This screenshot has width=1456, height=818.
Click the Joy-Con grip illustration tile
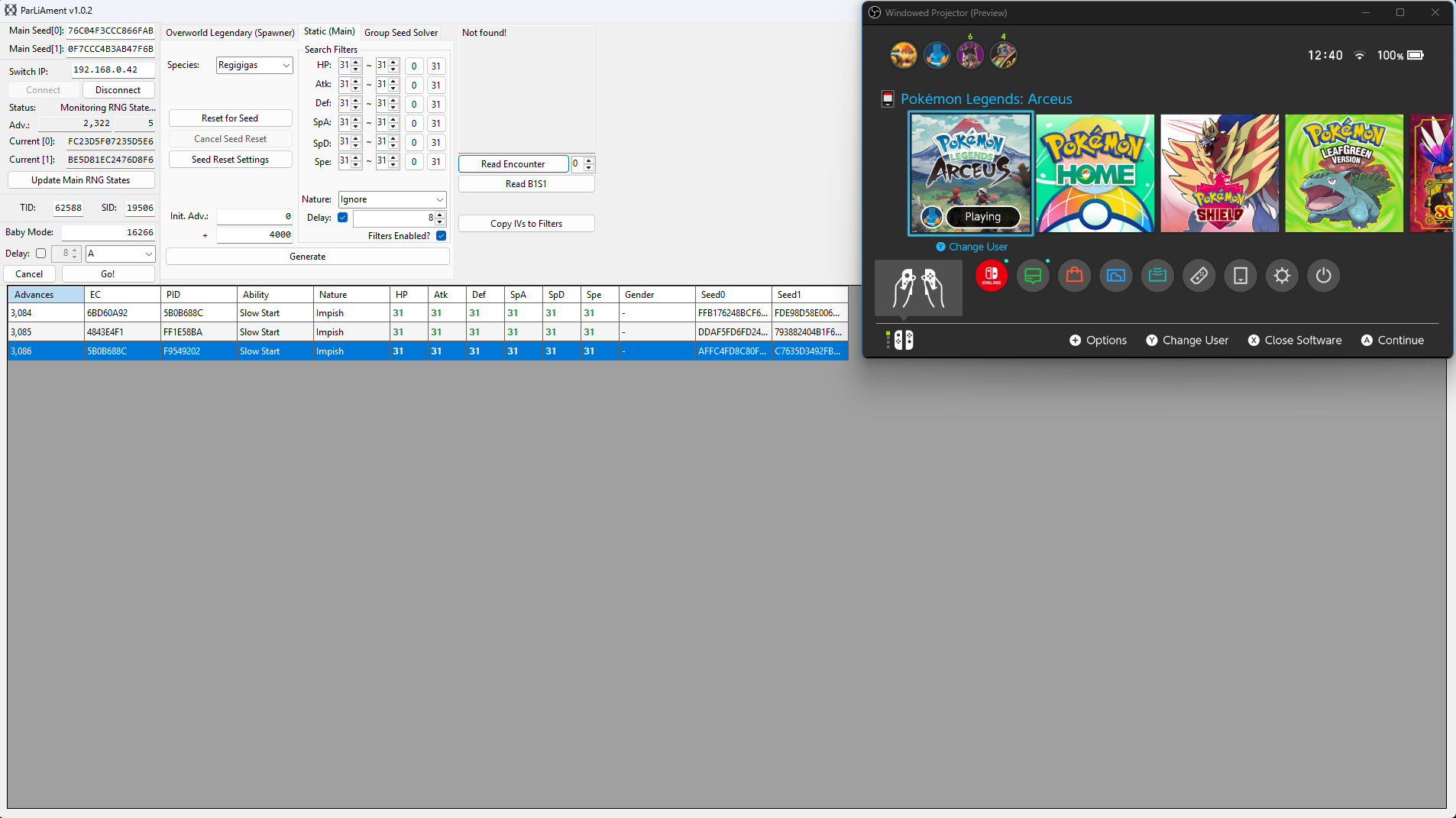pos(918,288)
